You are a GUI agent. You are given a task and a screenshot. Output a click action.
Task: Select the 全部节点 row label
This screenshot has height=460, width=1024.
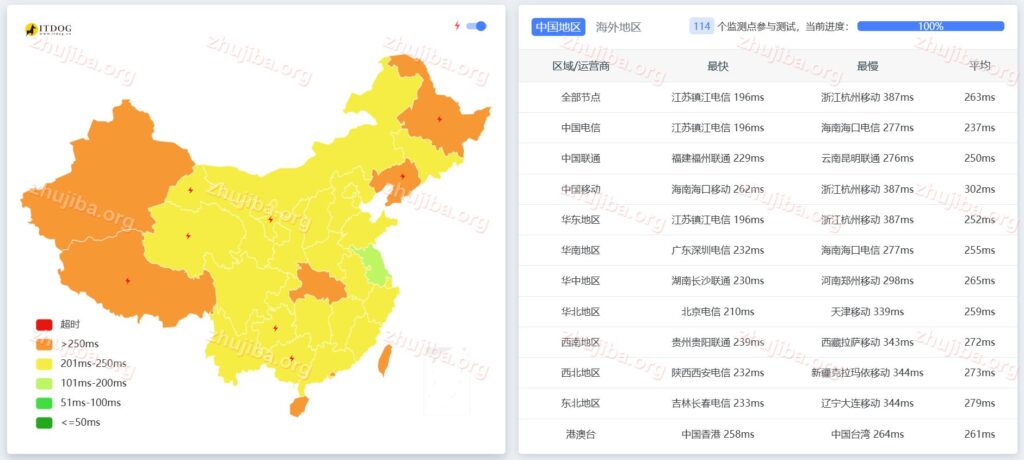(581, 97)
